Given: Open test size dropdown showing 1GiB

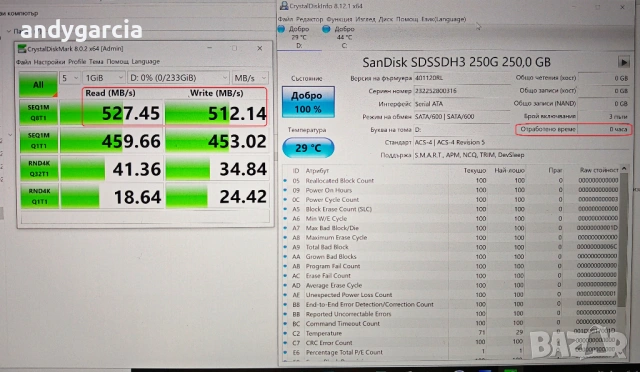Looking at the screenshot, I should [104, 78].
